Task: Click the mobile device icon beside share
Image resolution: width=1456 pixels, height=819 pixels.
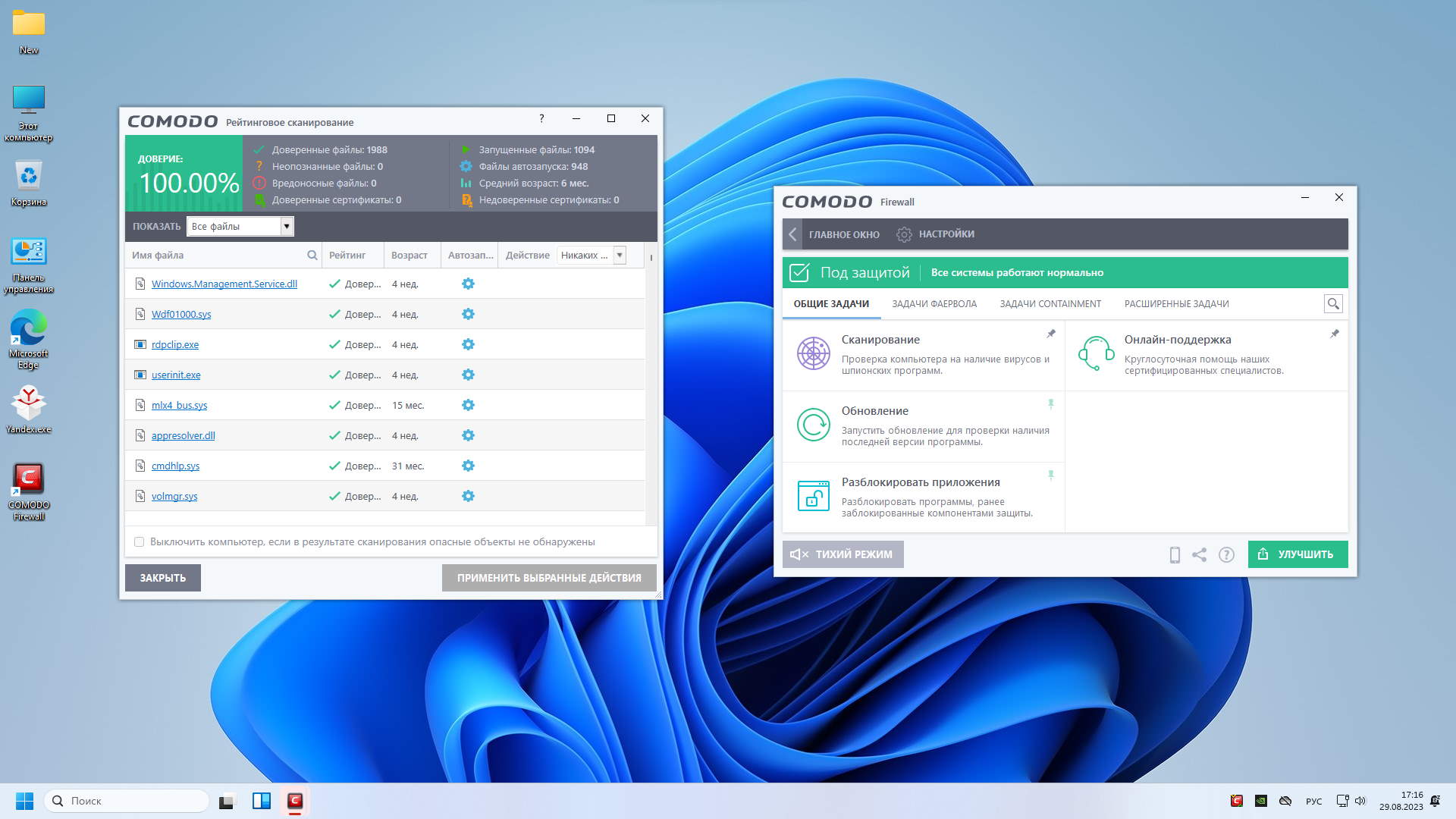Action: tap(1175, 555)
